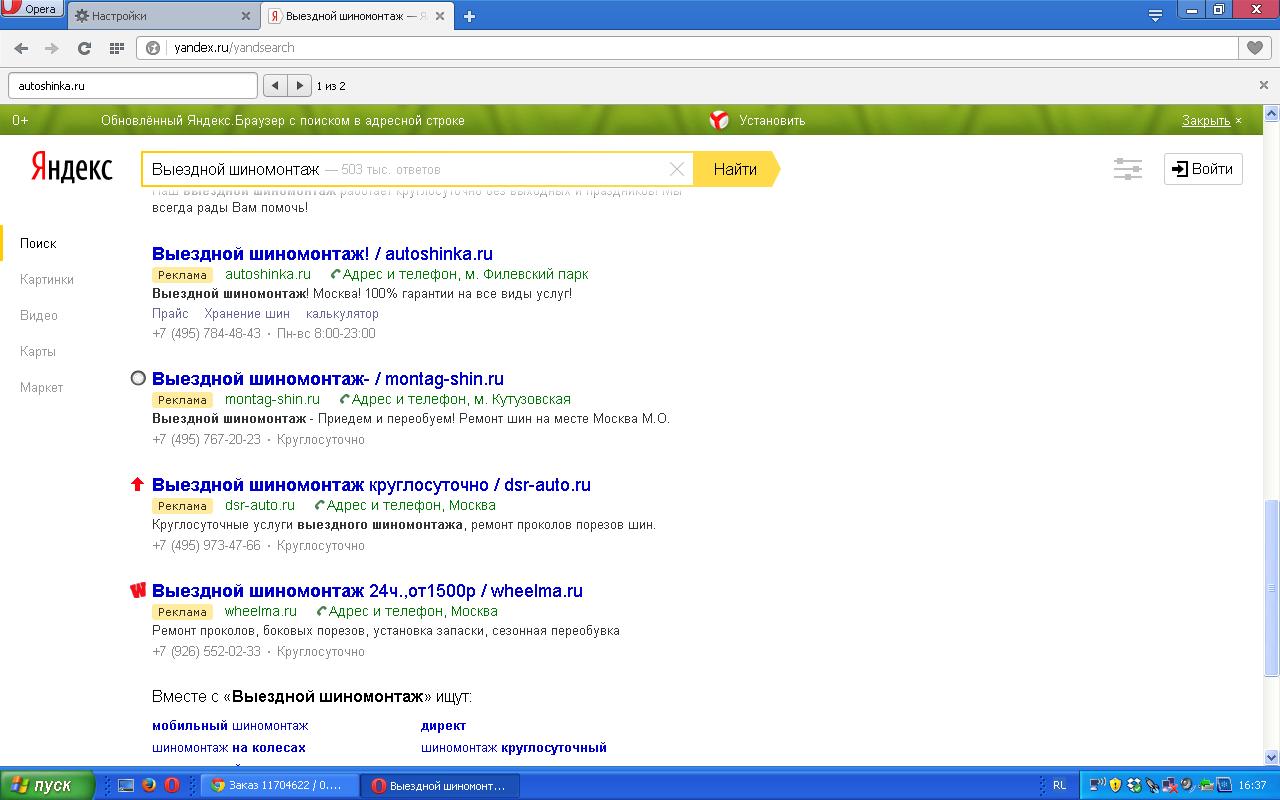Click the page vertical scrollbar thumb
This screenshot has height=800, width=1280.
[1272, 586]
